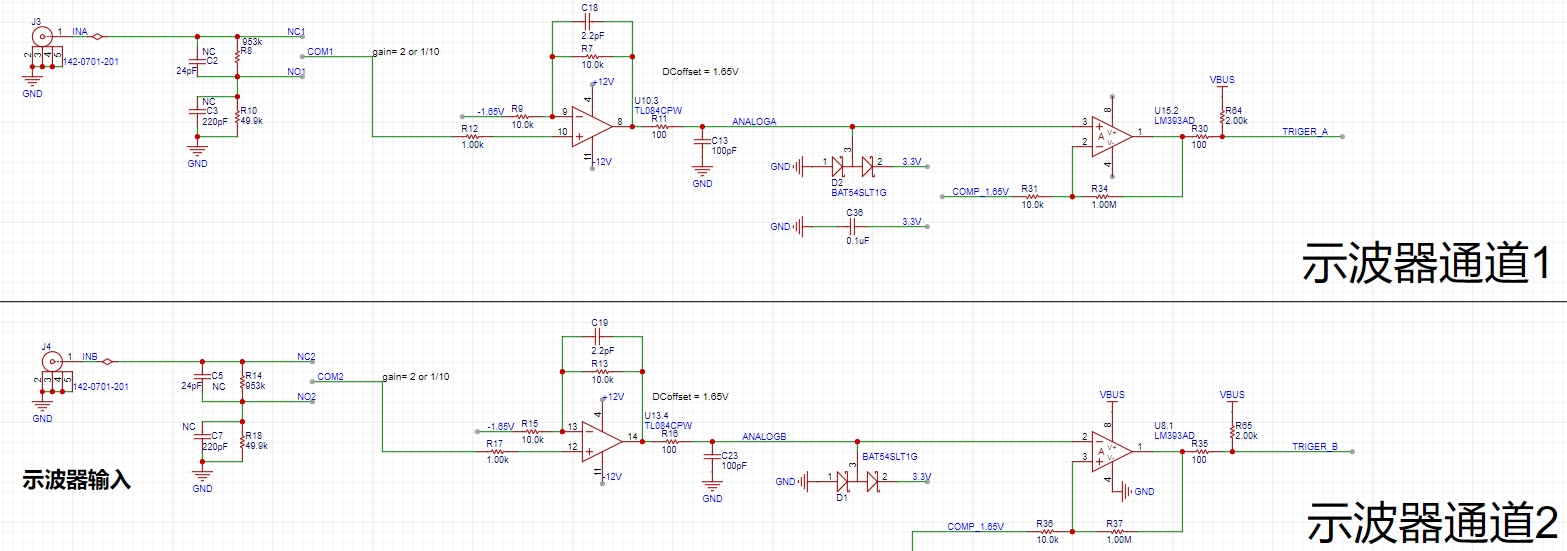Viewport: 1567px width, 551px height.
Task: Click the 示波器通道1 title text
Action: [x=1428, y=265]
